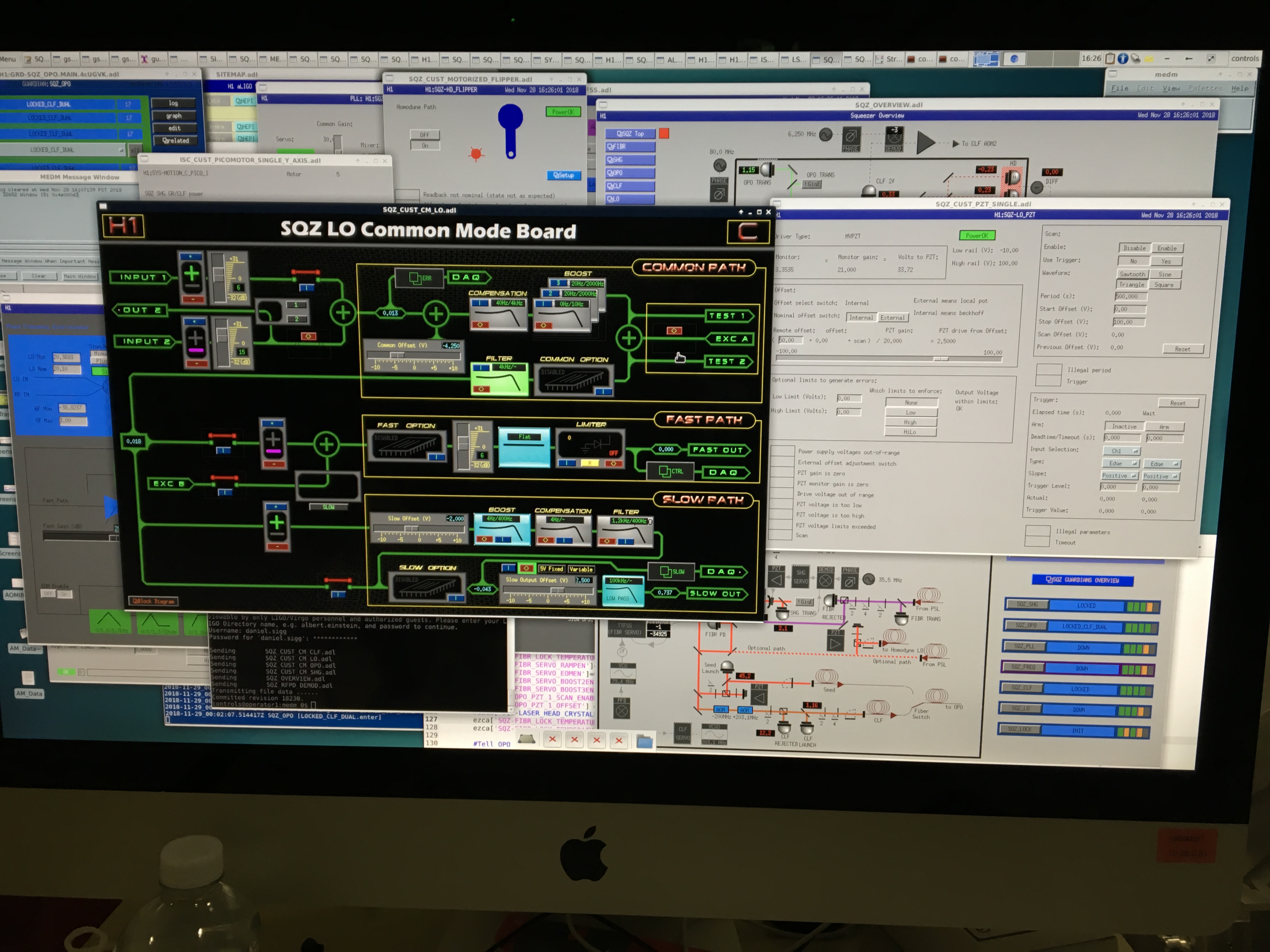Select the Boost 0Hz/10Hz filter block

561,316
